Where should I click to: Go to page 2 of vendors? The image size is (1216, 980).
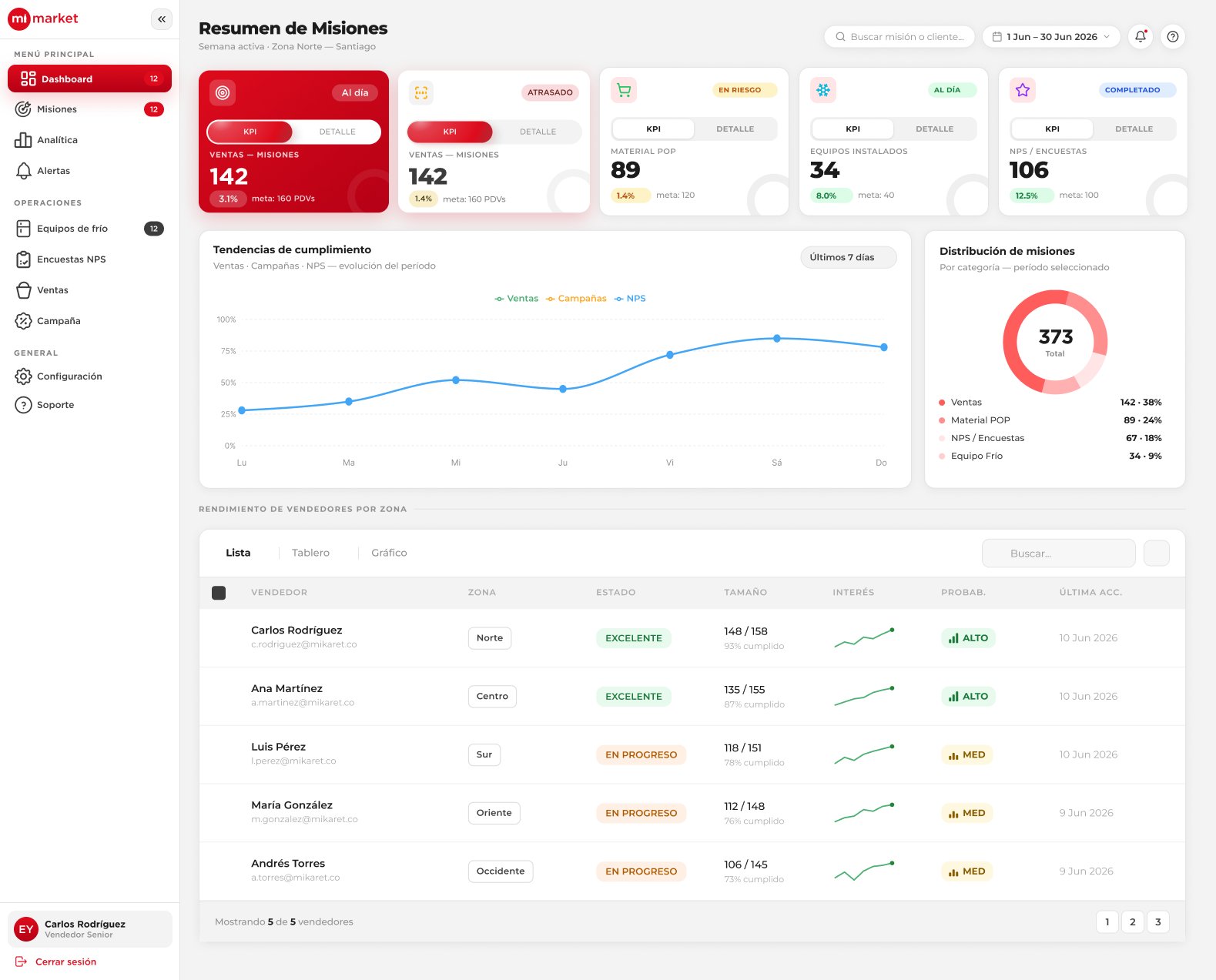1133,921
